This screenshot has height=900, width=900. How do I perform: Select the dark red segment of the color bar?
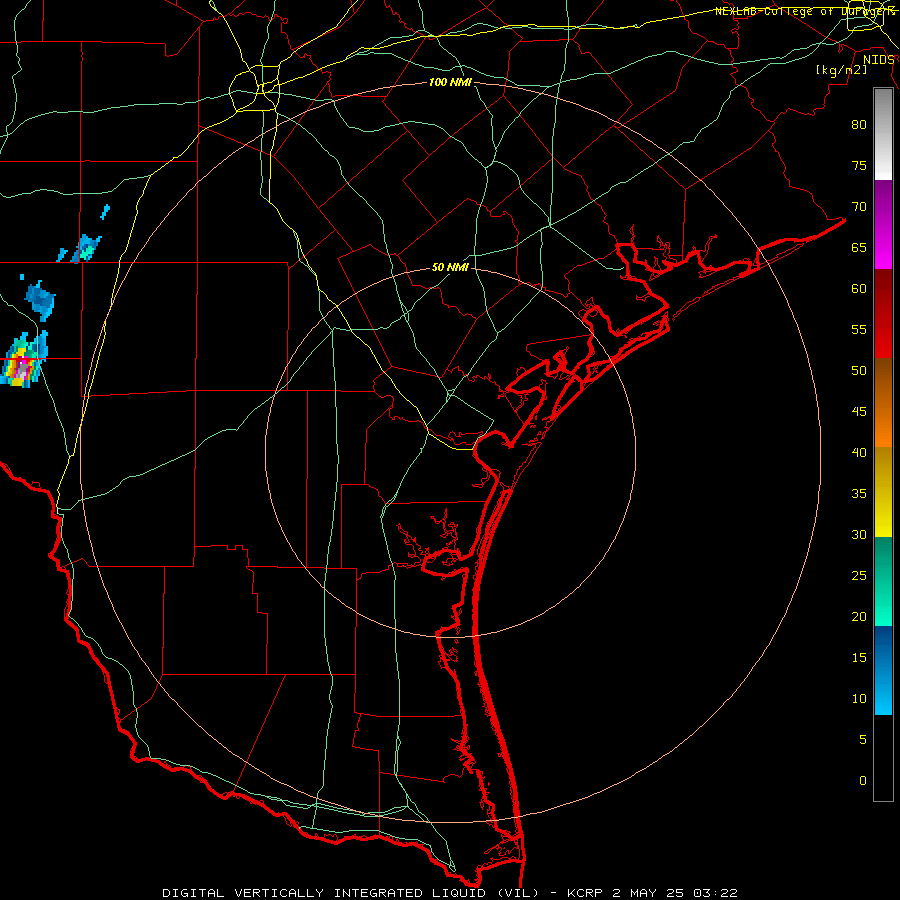click(883, 313)
